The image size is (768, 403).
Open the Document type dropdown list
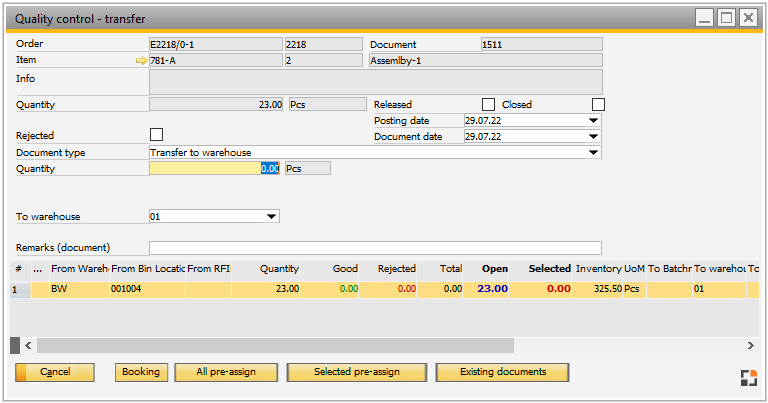pos(594,153)
